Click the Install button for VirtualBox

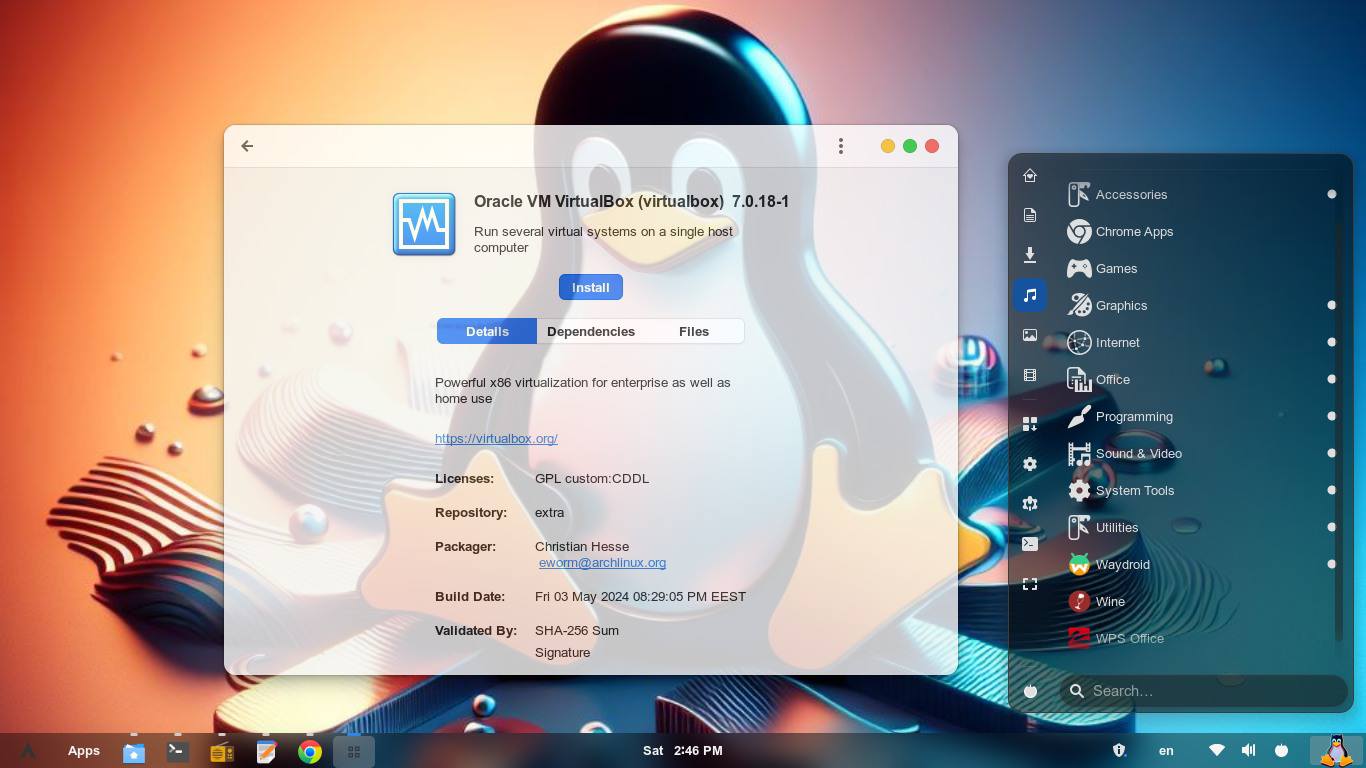(x=591, y=287)
